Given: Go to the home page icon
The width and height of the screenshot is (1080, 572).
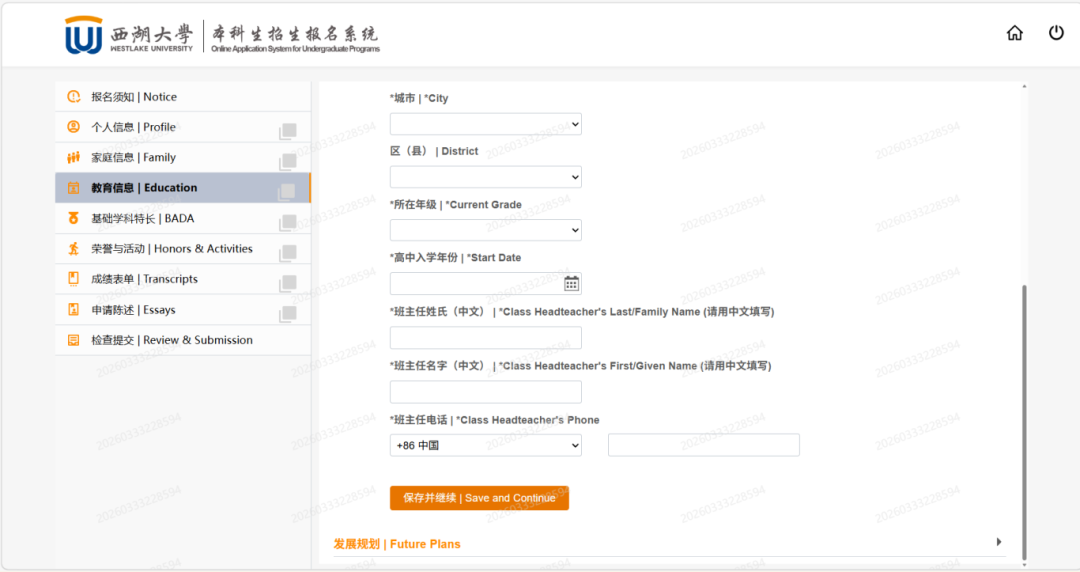Looking at the screenshot, I should 1015,33.
